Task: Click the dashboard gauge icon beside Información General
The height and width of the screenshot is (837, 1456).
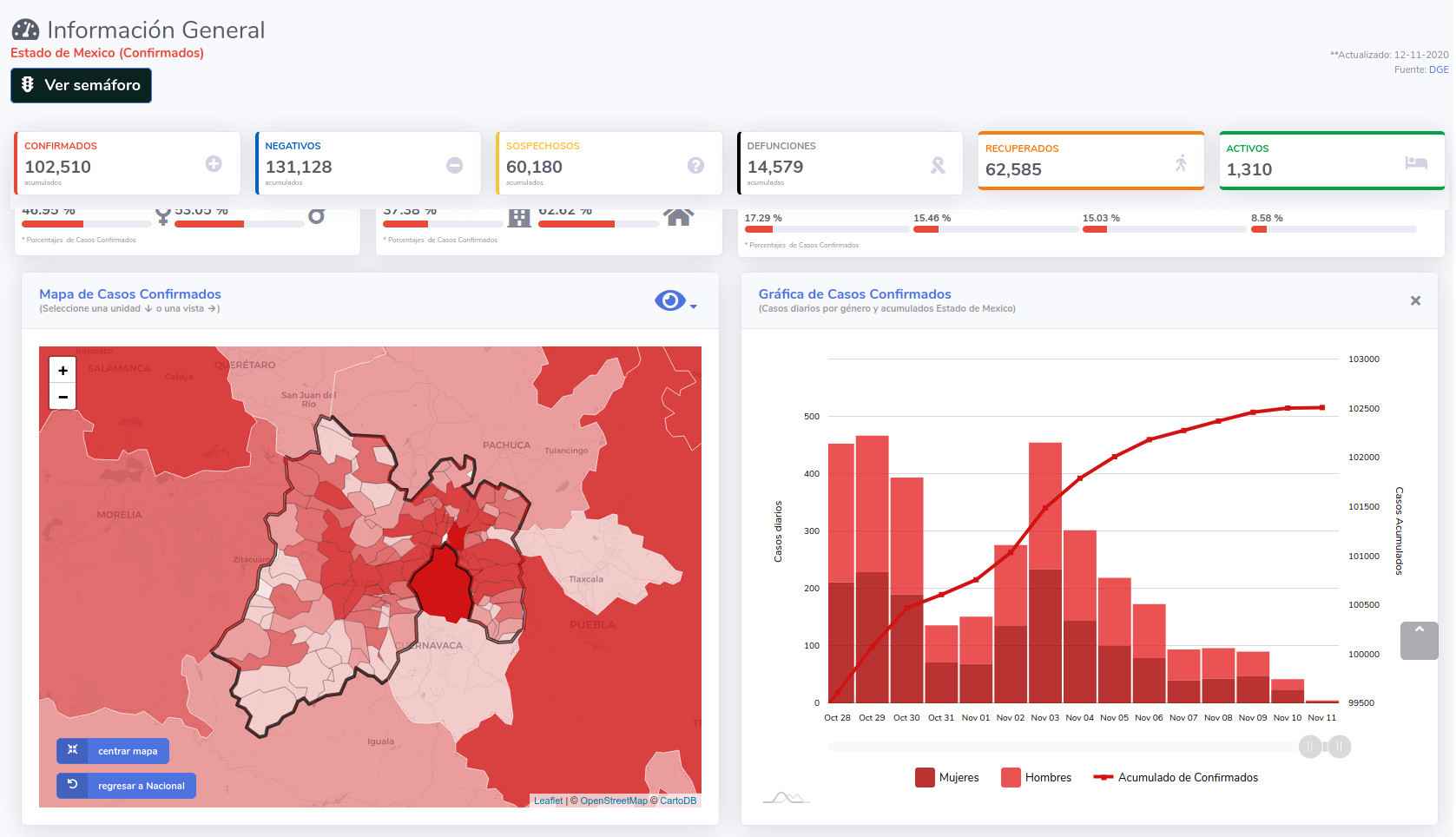Action: pyautogui.click(x=25, y=30)
